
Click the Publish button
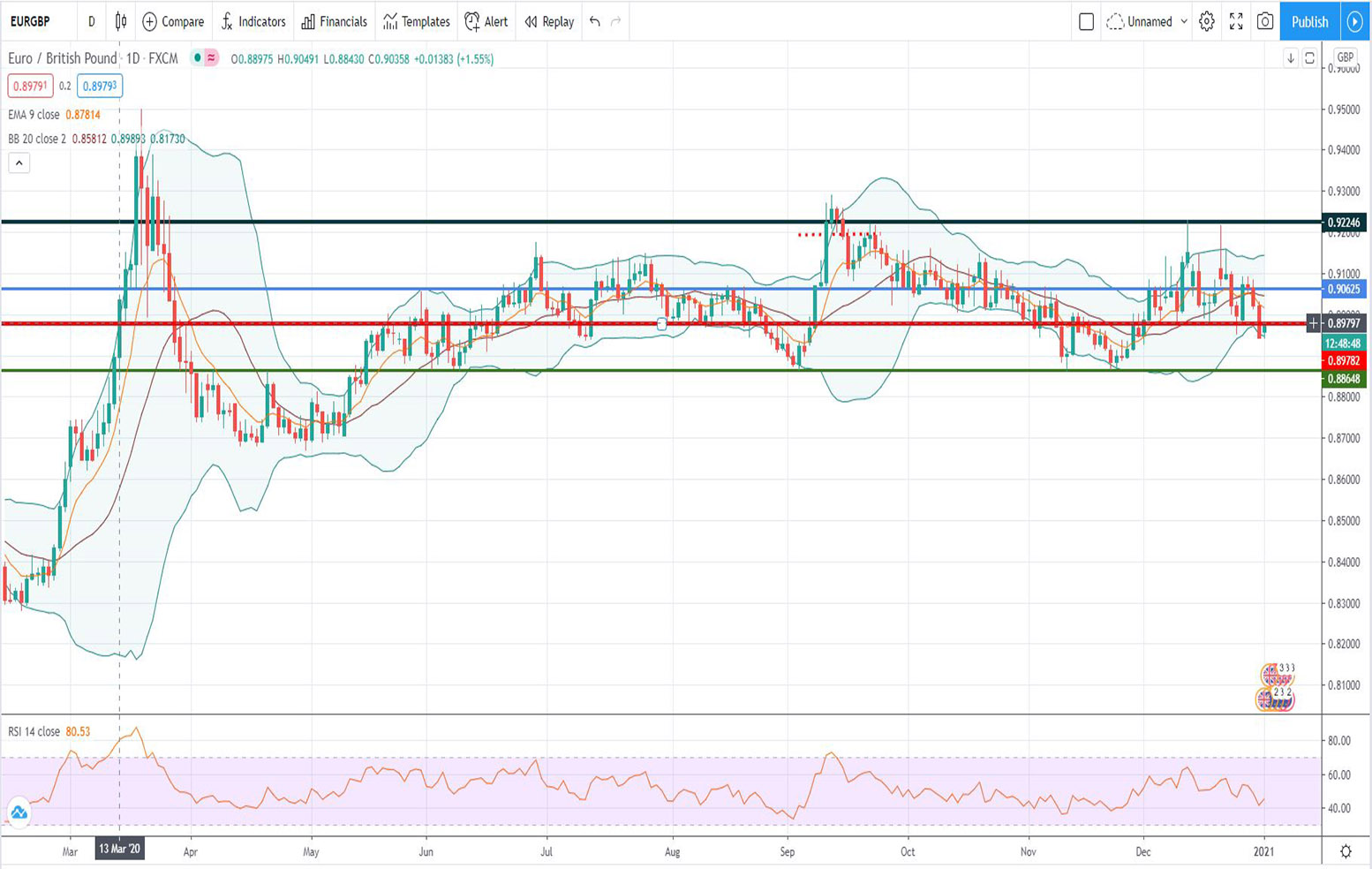pos(1309,21)
